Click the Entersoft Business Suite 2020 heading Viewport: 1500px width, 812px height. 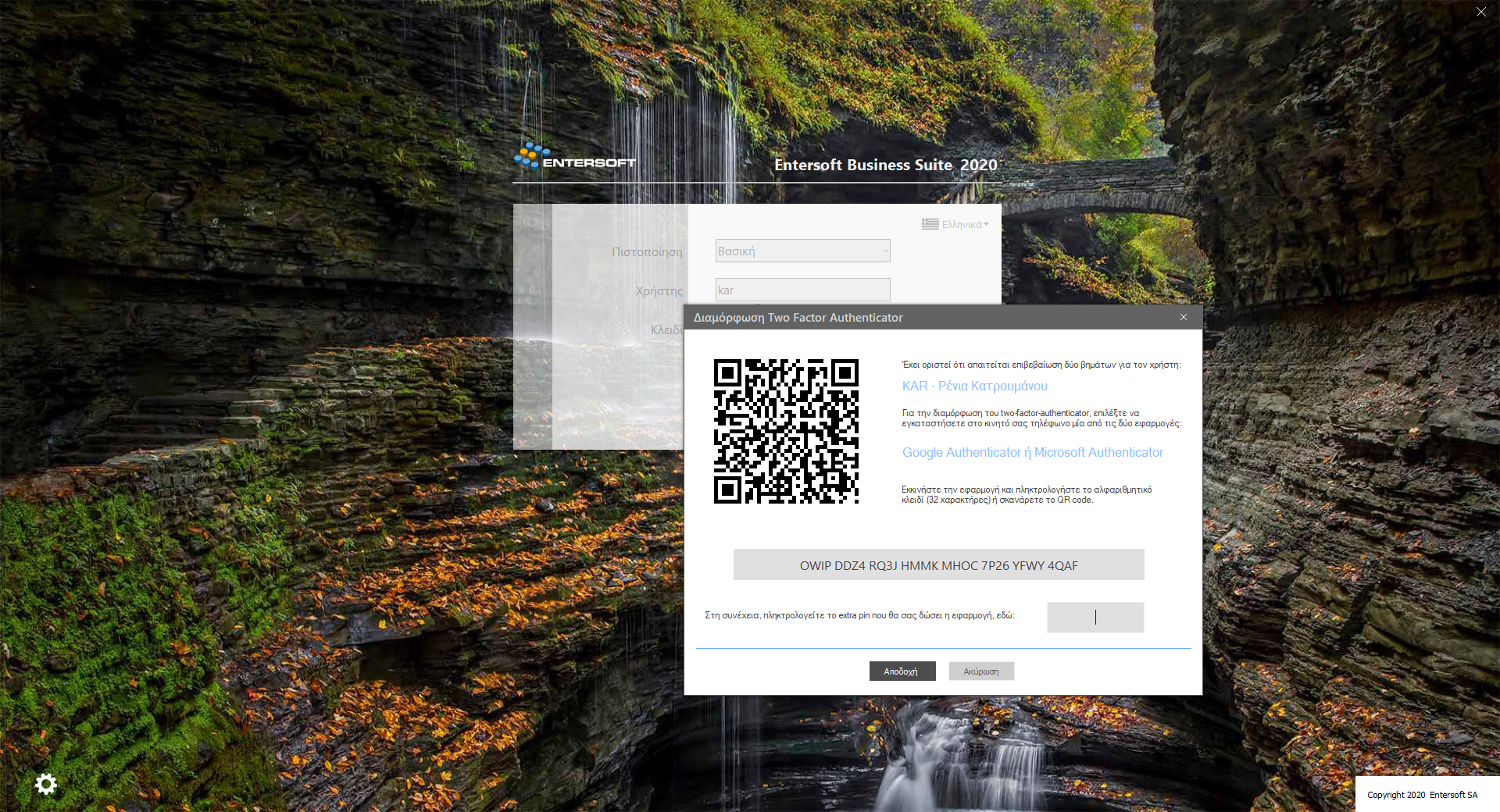click(x=885, y=165)
